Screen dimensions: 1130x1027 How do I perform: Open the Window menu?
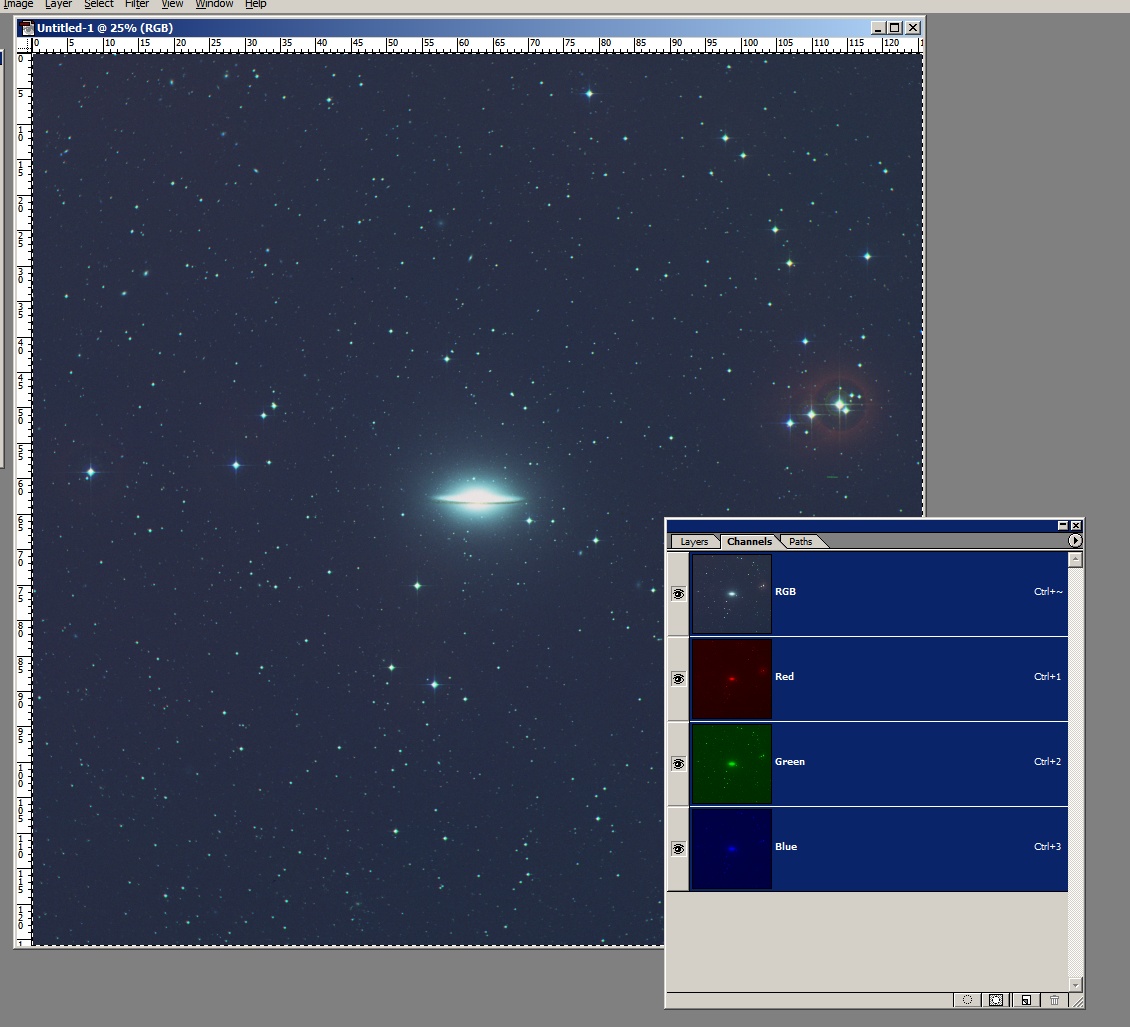point(214,4)
